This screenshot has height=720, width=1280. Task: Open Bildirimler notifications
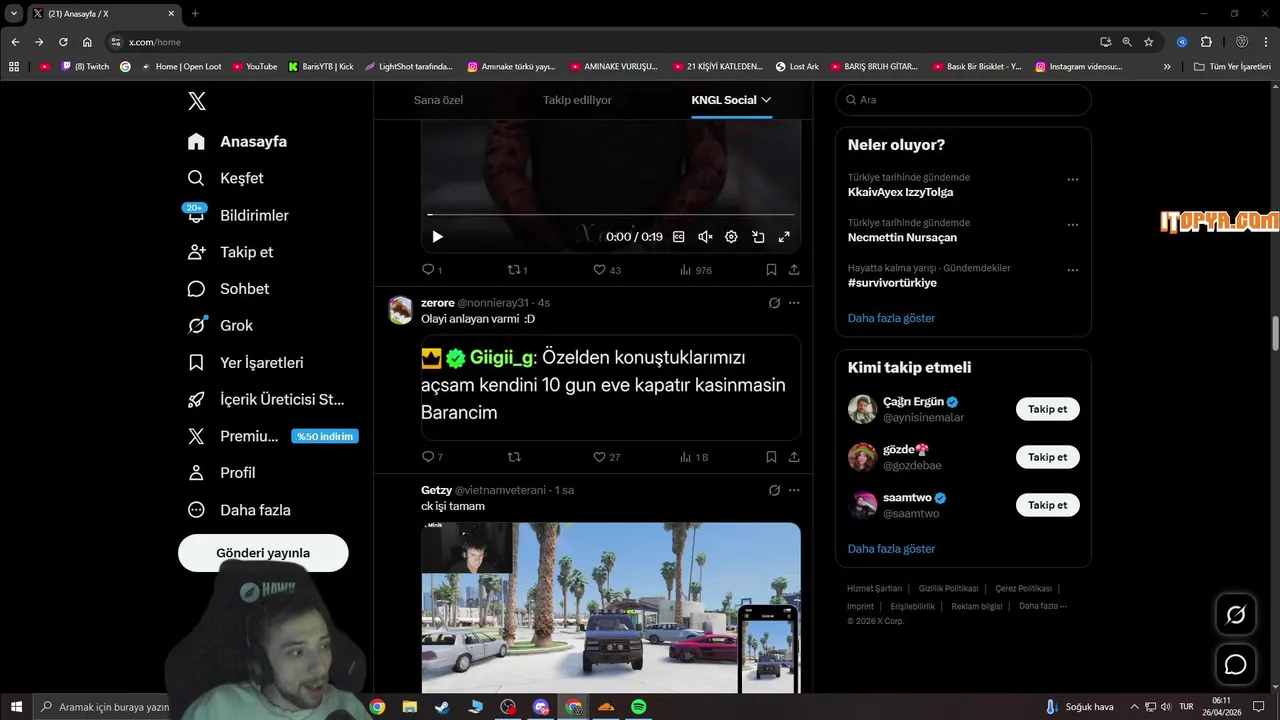pos(238,215)
